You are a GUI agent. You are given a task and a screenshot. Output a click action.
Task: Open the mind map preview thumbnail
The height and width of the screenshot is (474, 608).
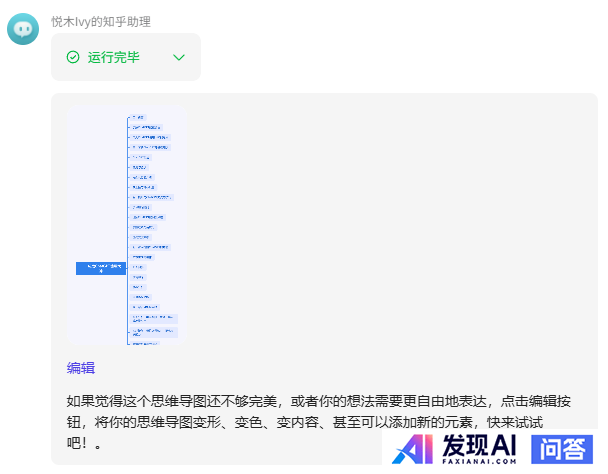click(127, 225)
